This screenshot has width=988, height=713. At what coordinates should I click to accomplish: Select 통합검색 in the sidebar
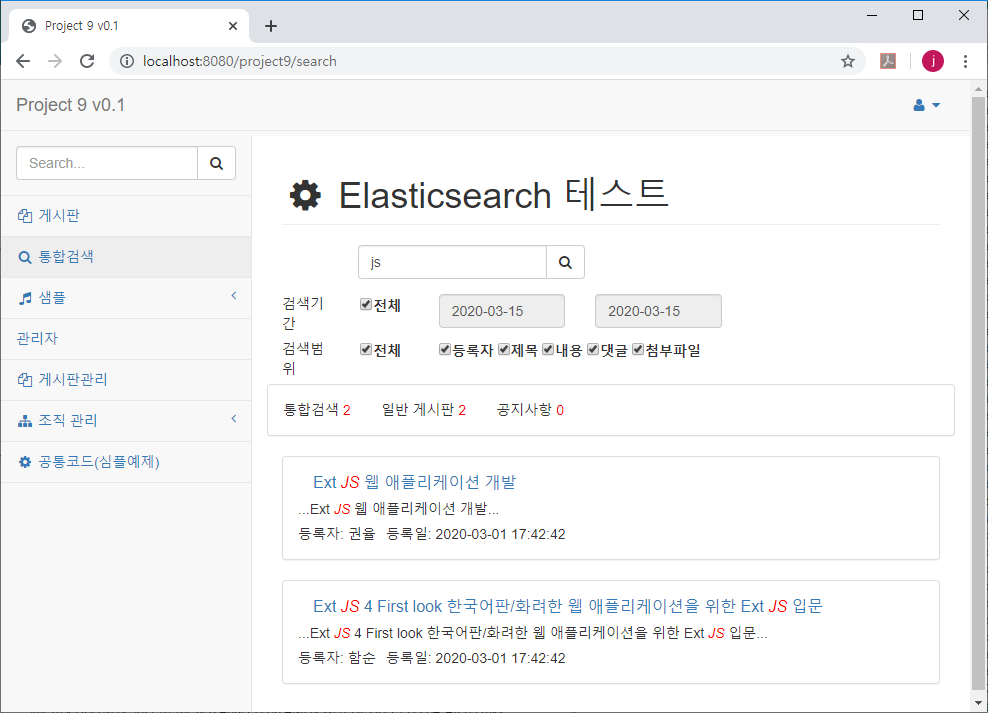coord(126,257)
